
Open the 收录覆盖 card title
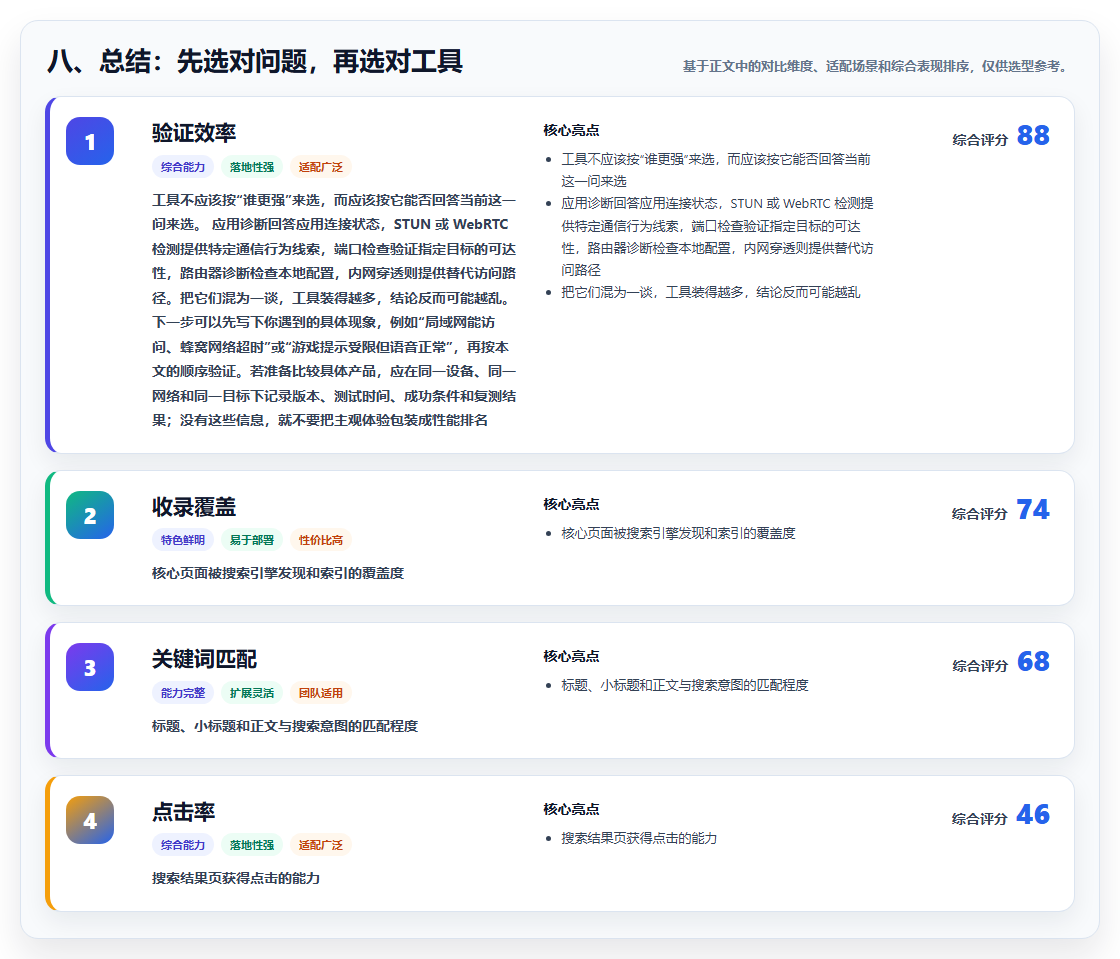194,507
